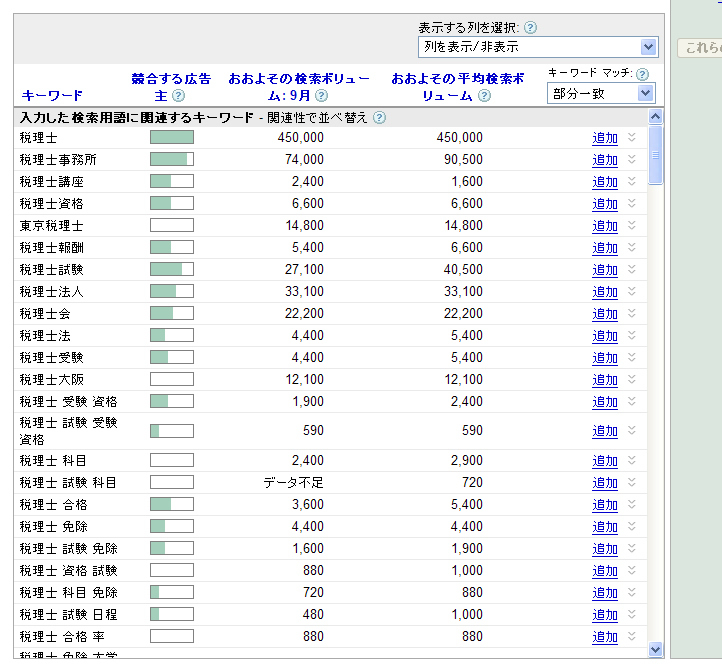Click help icon next to 関連性で並べ替え
Image resolution: width=722 pixels, height=668 pixels.
pos(380,118)
